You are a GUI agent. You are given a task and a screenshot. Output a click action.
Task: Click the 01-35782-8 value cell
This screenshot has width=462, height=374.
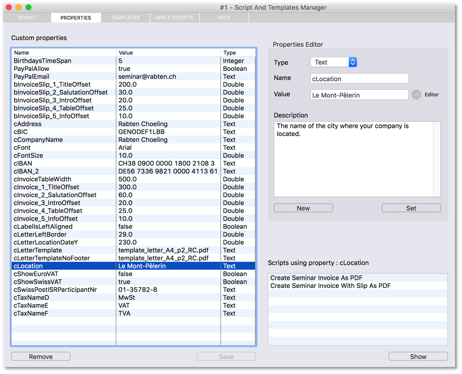click(168, 290)
